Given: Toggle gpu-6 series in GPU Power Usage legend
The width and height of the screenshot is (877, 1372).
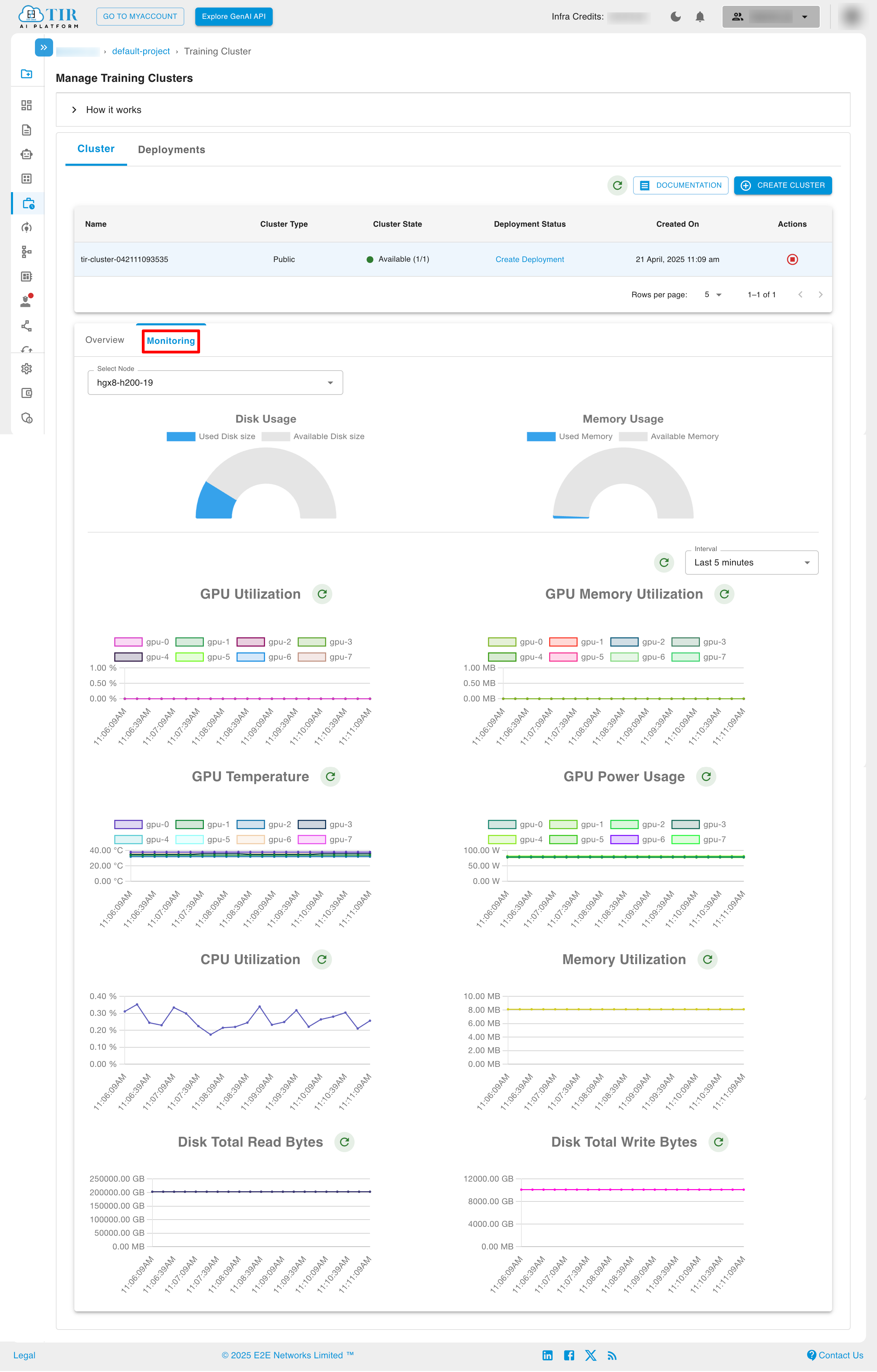Looking at the screenshot, I should click(638, 839).
